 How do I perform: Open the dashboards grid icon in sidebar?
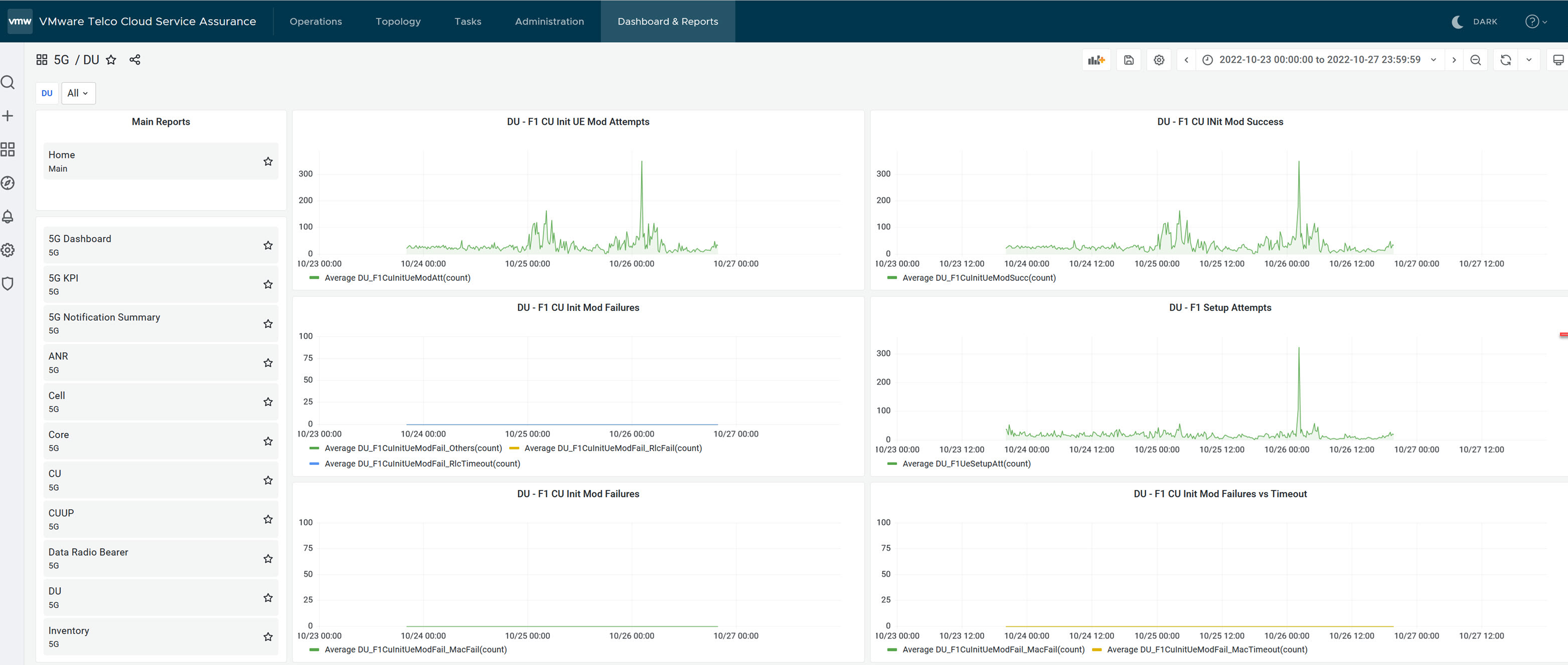8,149
